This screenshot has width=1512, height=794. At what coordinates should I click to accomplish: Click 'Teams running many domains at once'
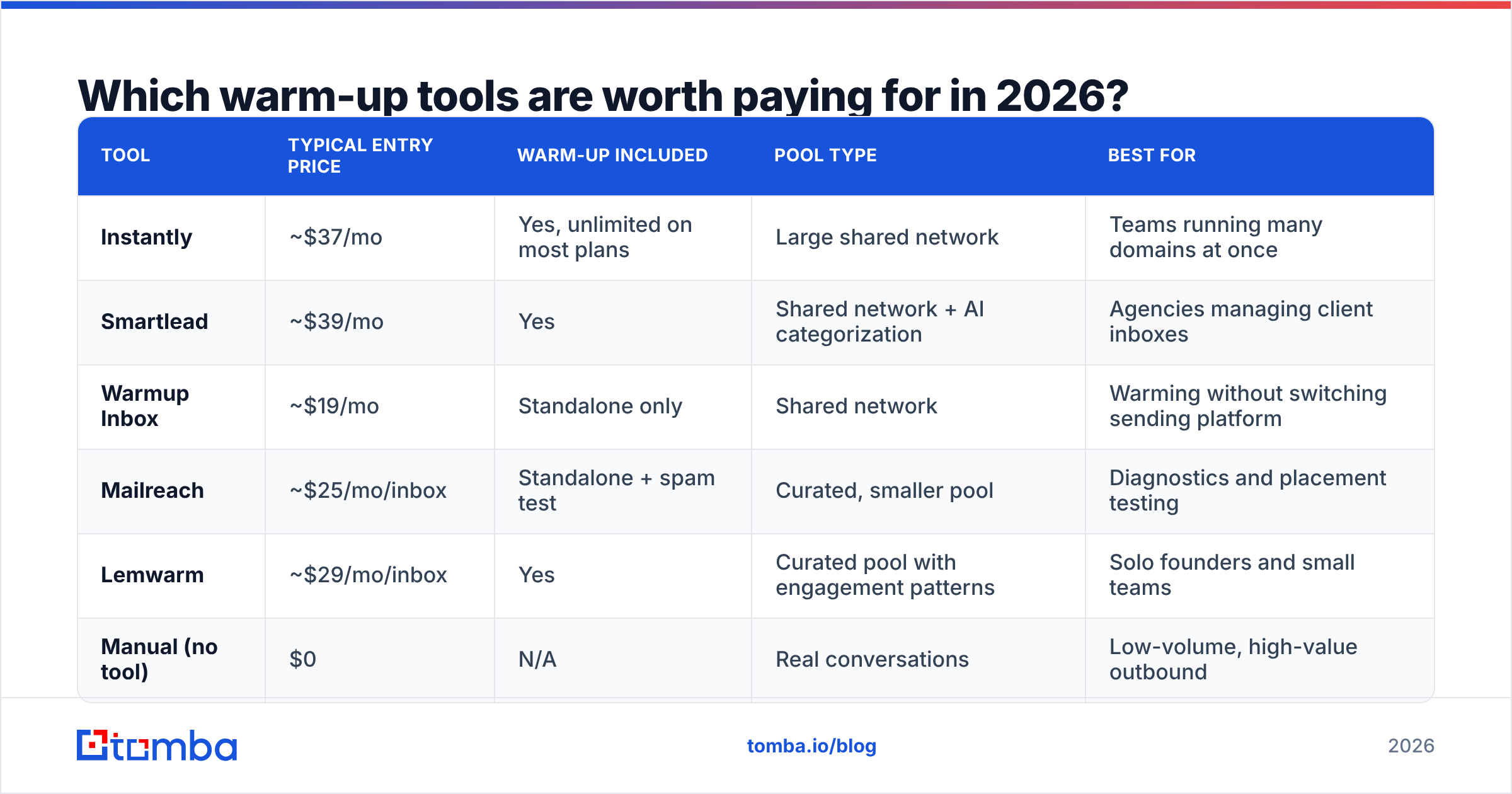1259,238
